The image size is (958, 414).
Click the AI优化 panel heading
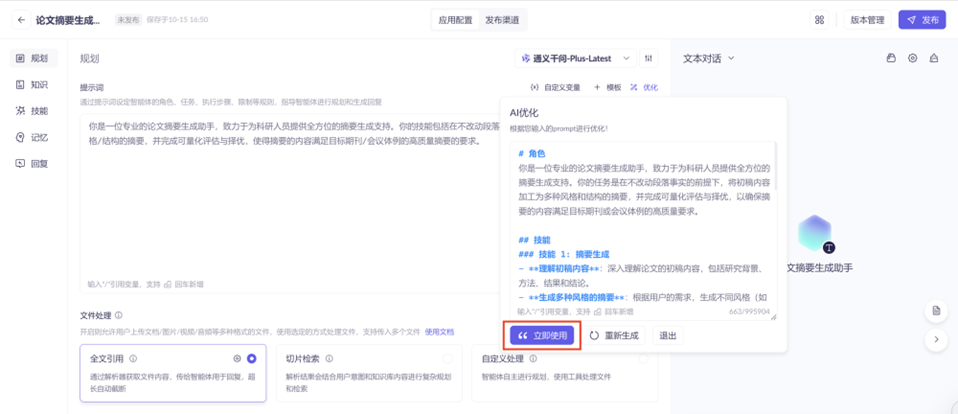pos(524,113)
